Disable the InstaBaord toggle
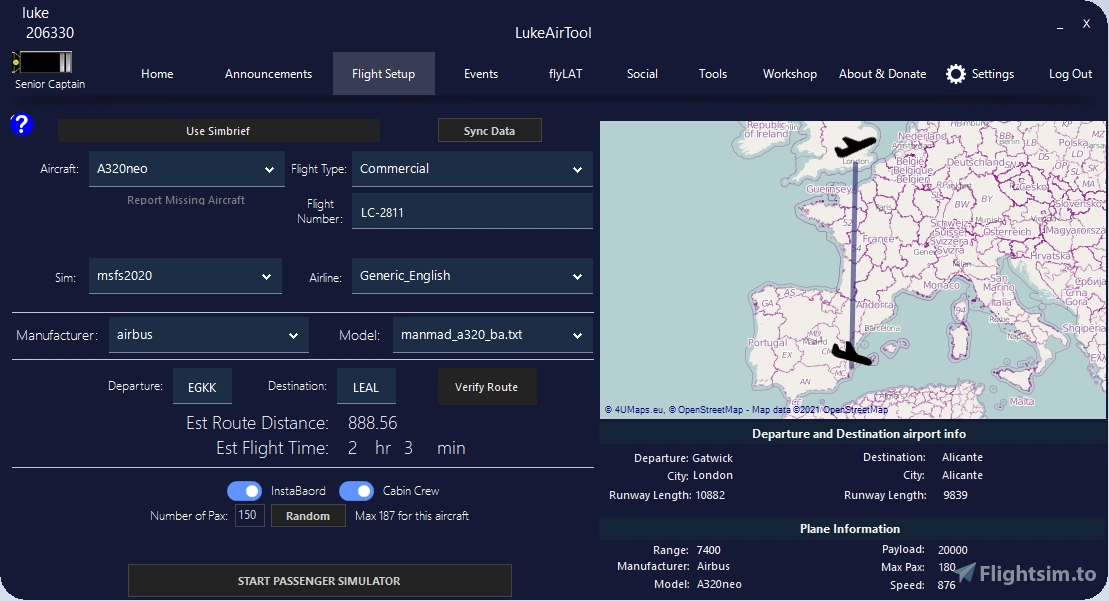 pos(244,490)
